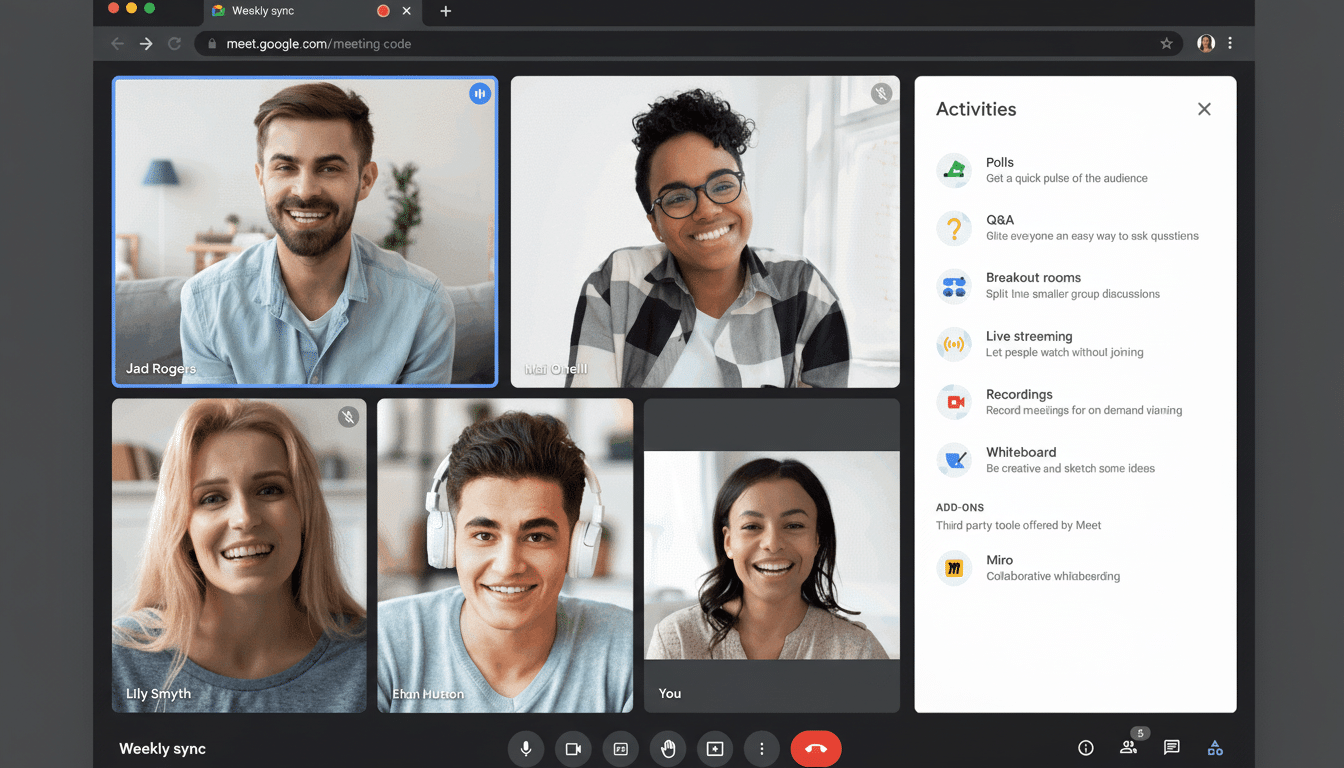
Task: Open the Activities panel icon
Action: click(x=1214, y=748)
